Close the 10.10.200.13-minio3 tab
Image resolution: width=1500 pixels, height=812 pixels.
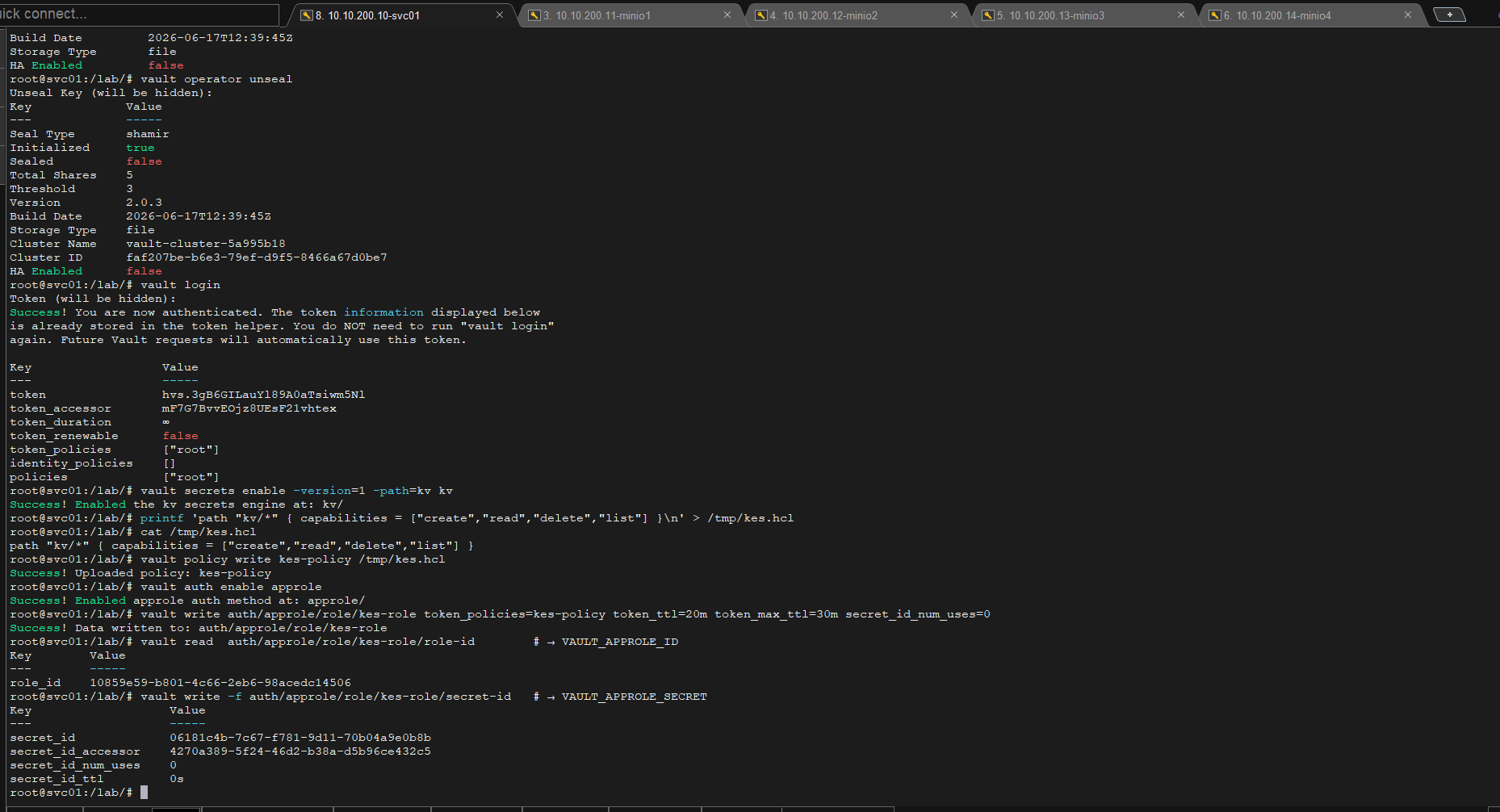pos(1181,15)
